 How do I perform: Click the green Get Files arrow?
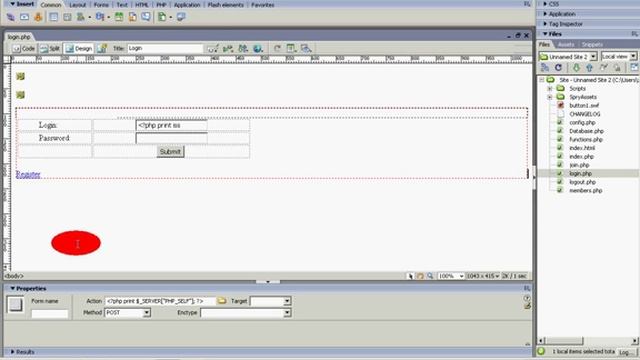(x=576, y=68)
